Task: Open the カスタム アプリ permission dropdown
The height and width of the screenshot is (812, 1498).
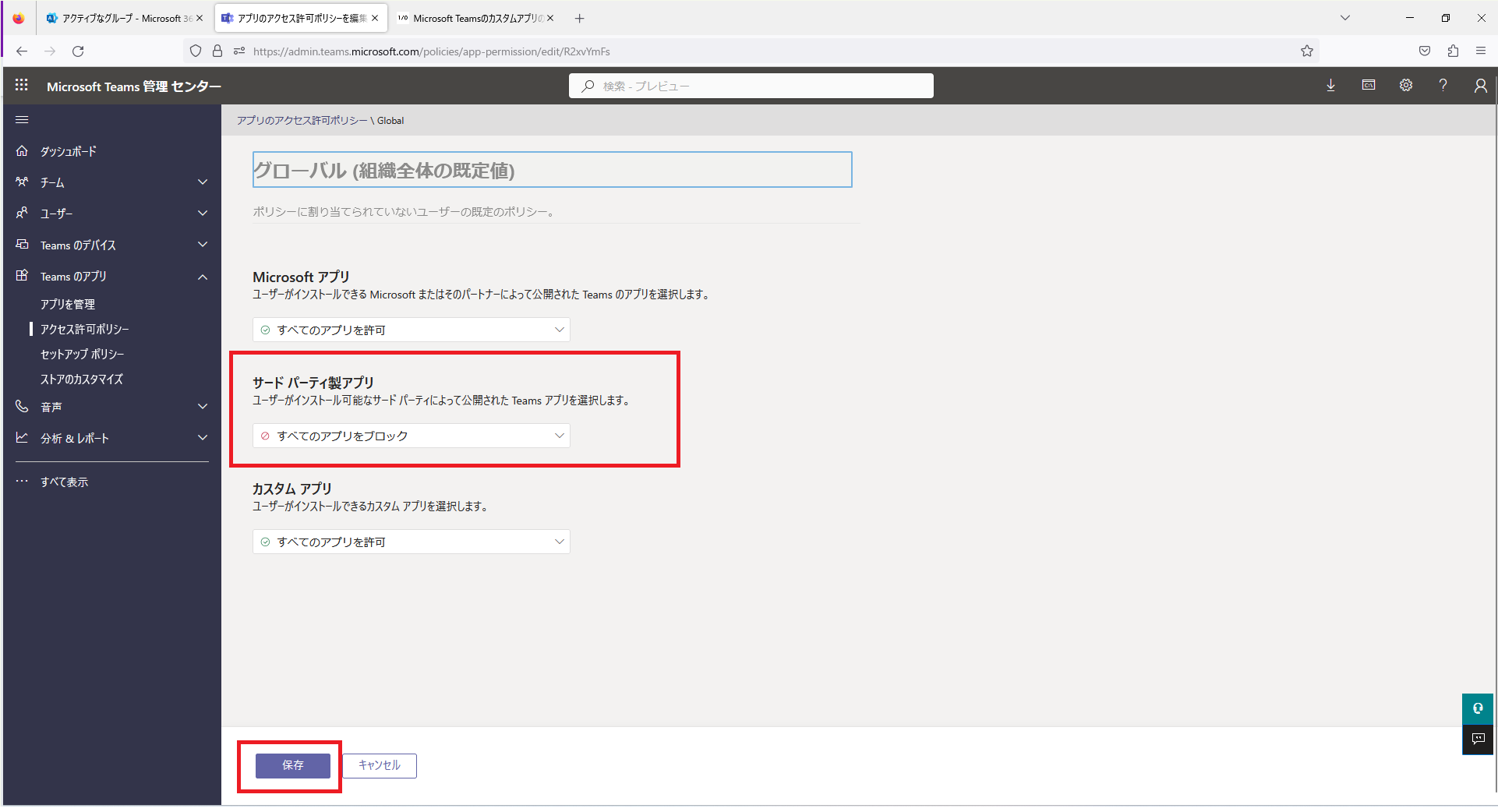Action: 412,542
